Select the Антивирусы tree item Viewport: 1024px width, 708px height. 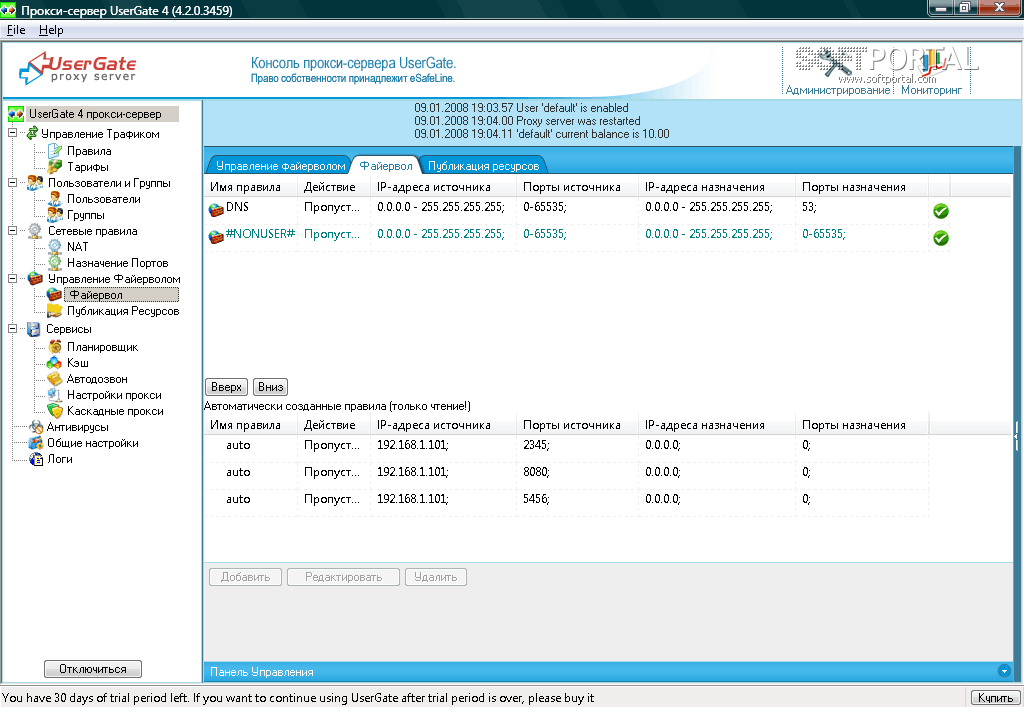tap(78, 426)
